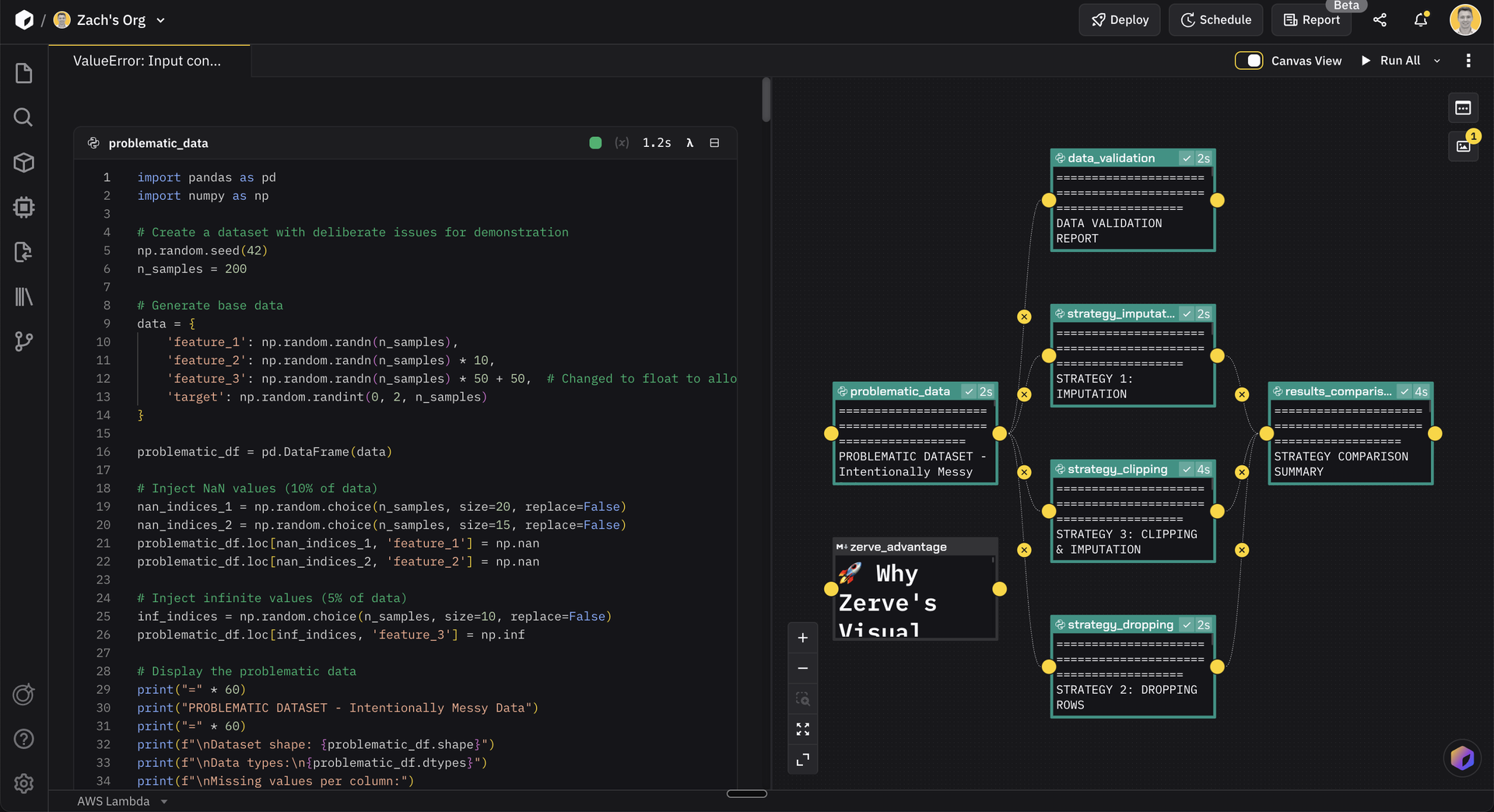Open the three-dot overflow menu near Run All
Screen dimensions: 1494x812
click(x=1468, y=60)
